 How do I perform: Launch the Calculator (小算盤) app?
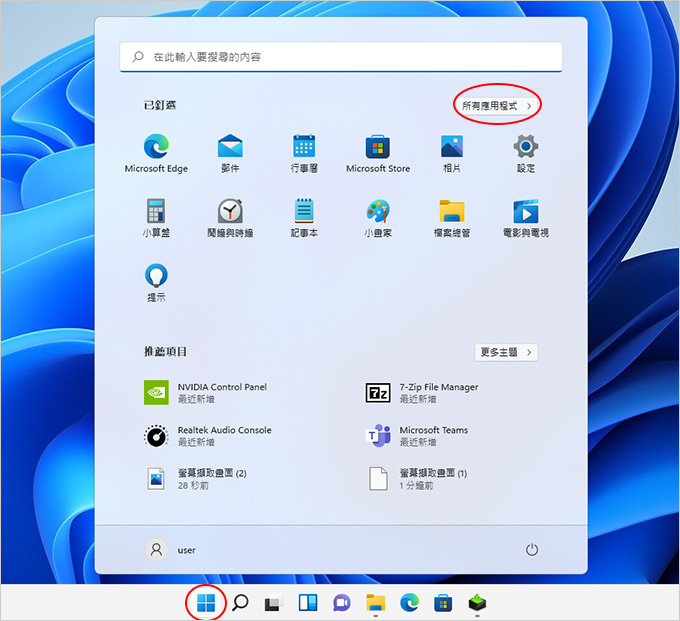[x=156, y=218]
